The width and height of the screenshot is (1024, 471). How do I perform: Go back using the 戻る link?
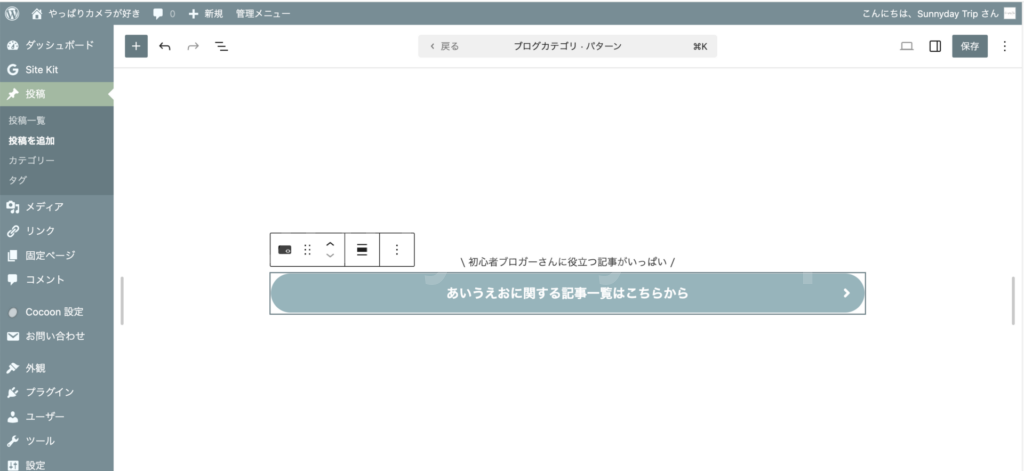pyautogui.click(x=444, y=46)
